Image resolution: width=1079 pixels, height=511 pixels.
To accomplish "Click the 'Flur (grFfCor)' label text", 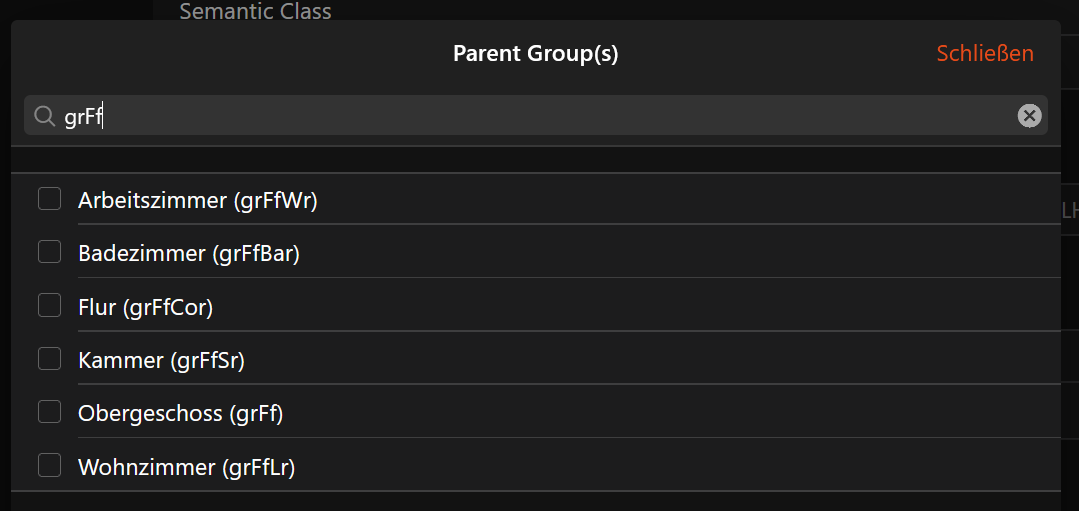I will (x=146, y=307).
